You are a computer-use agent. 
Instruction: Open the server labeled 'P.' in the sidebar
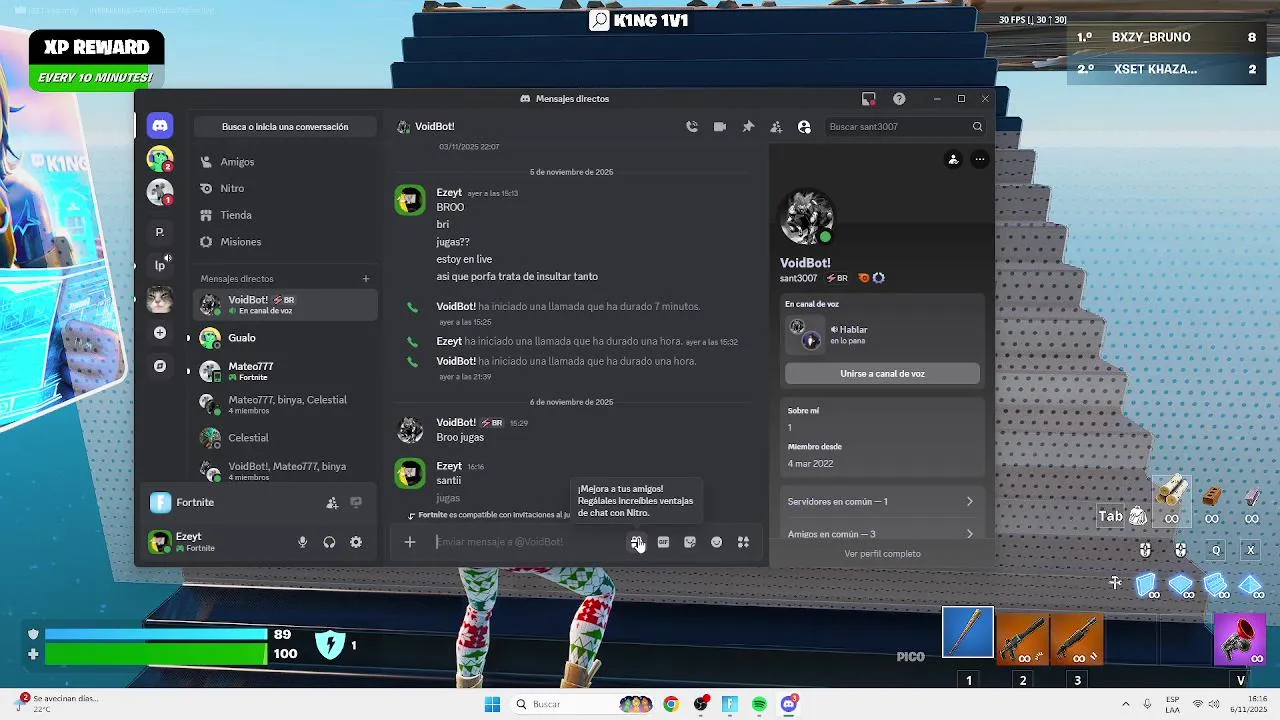coord(159,232)
